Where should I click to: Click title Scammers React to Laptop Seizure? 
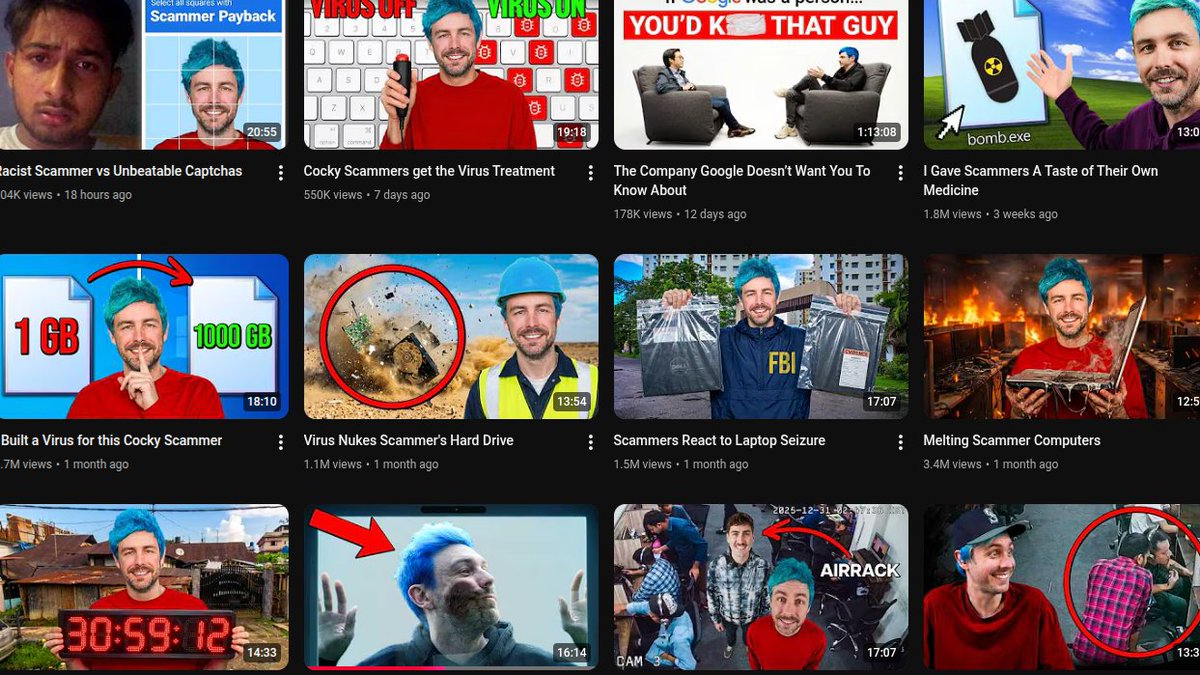coord(720,440)
